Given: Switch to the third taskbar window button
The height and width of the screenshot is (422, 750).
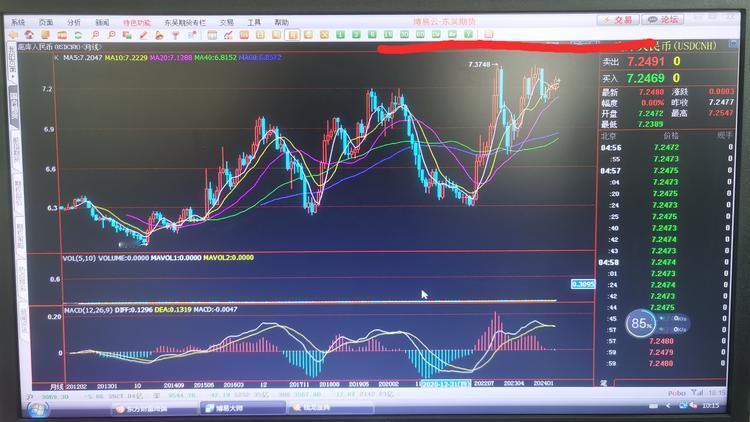Looking at the screenshot, I should 330,408.
